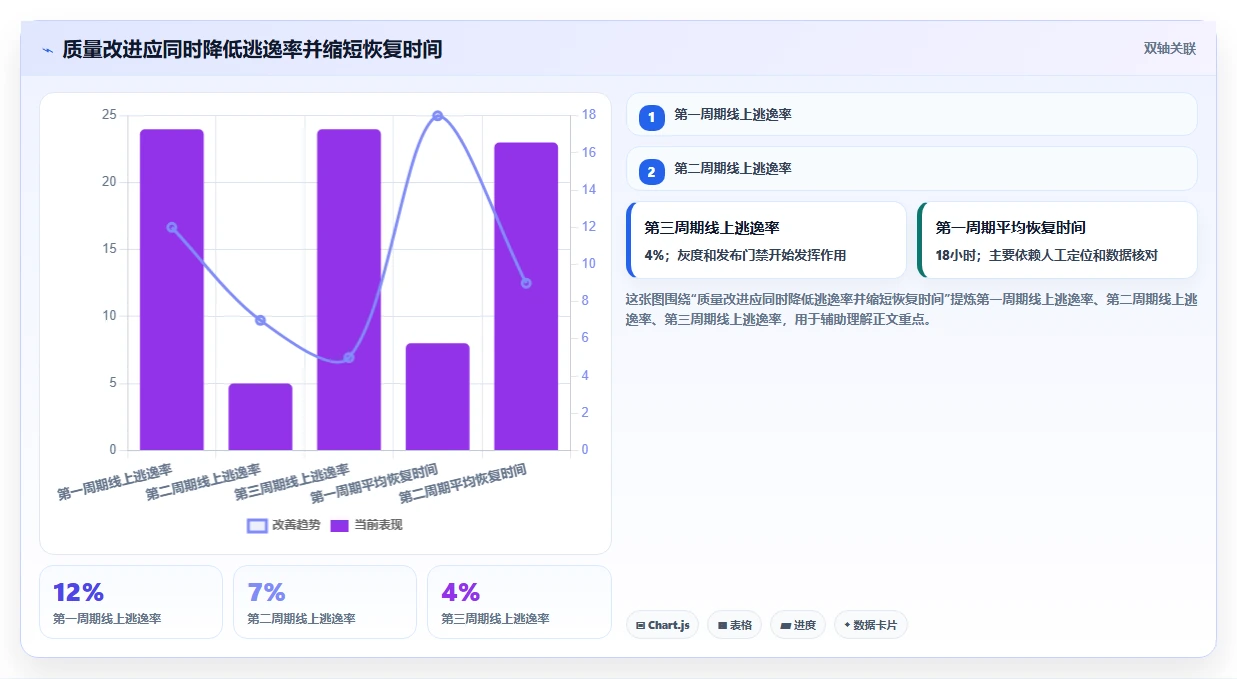Click the trend line point above 第一周期线上逃逸率
Image resolution: width=1237 pixels, height=679 pixels.
pyautogui.click(x=172, y=227)
